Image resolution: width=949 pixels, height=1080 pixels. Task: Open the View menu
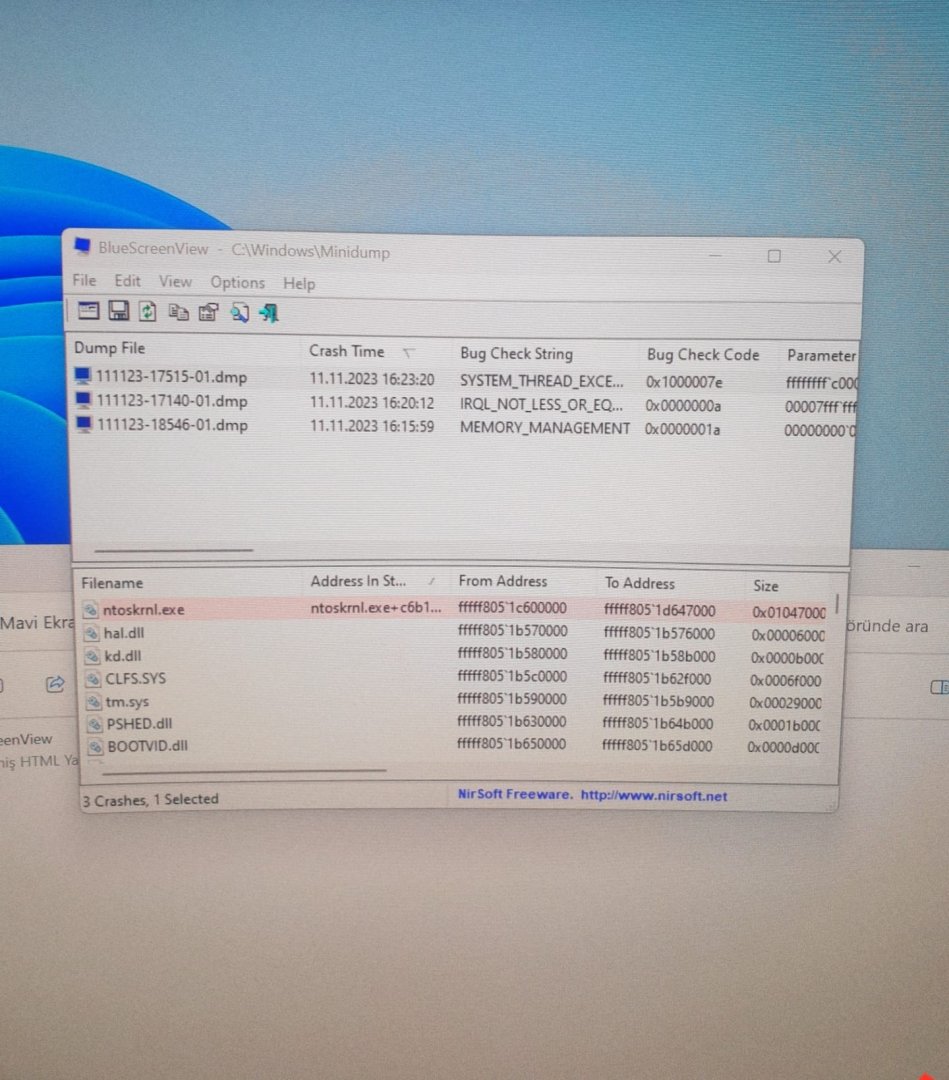pos(176,282)
